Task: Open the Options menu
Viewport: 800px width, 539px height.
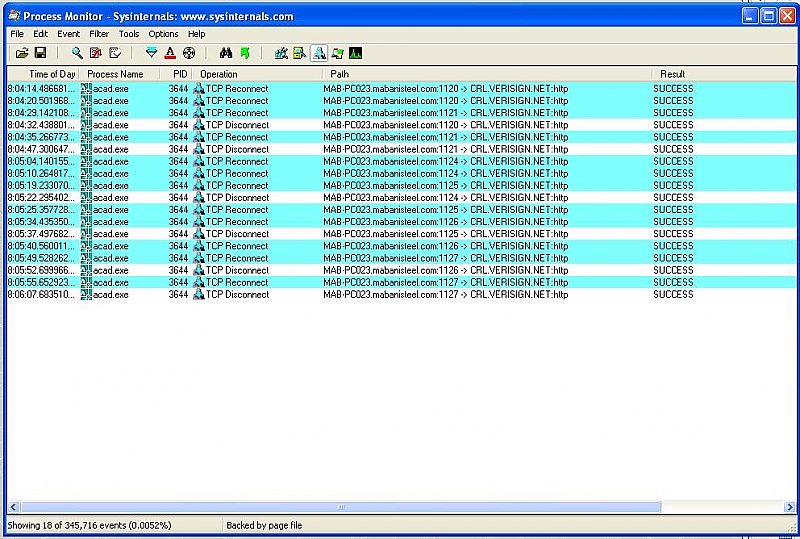Action: click(163, 34)
